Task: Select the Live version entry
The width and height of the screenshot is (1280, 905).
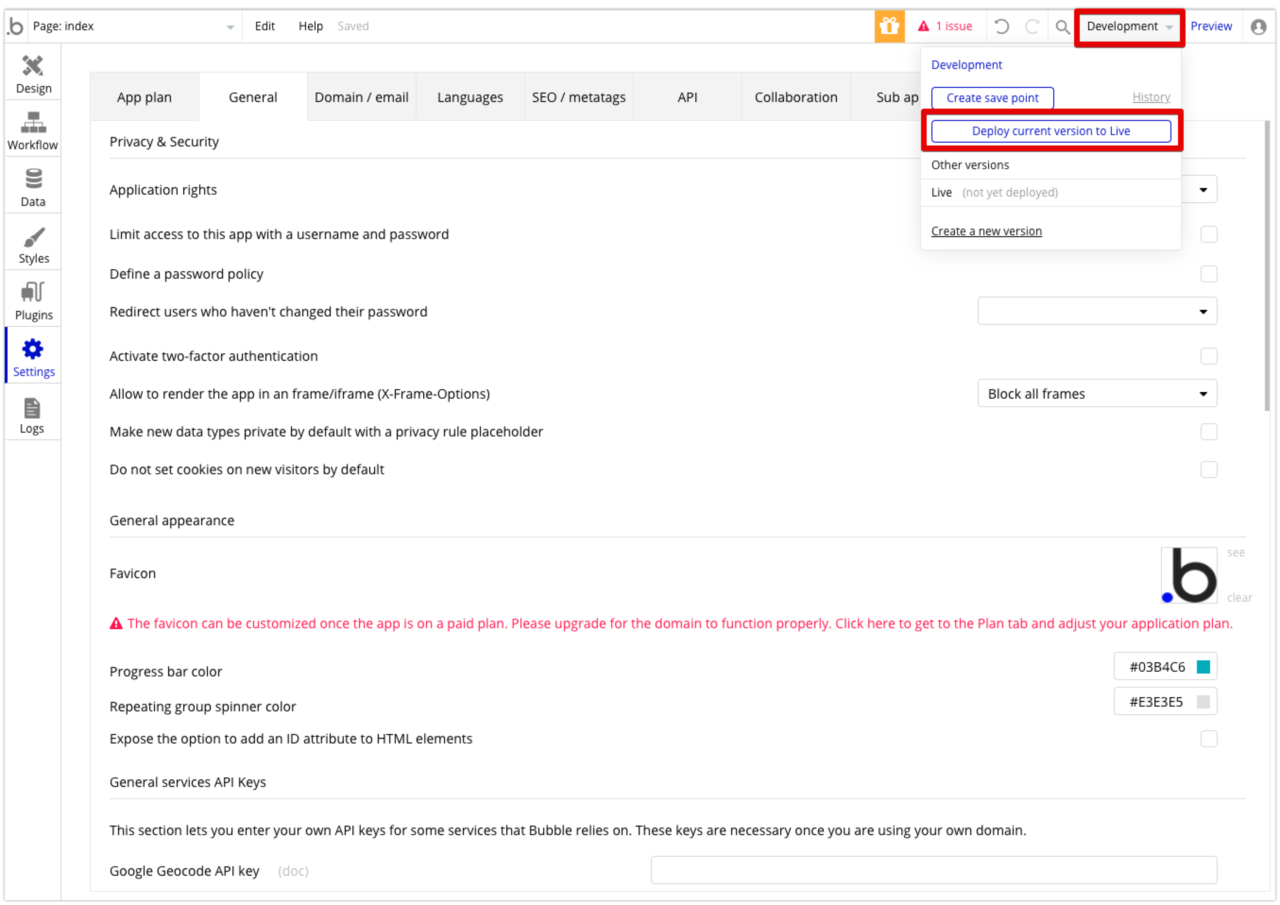Action: coord(1051,192)
